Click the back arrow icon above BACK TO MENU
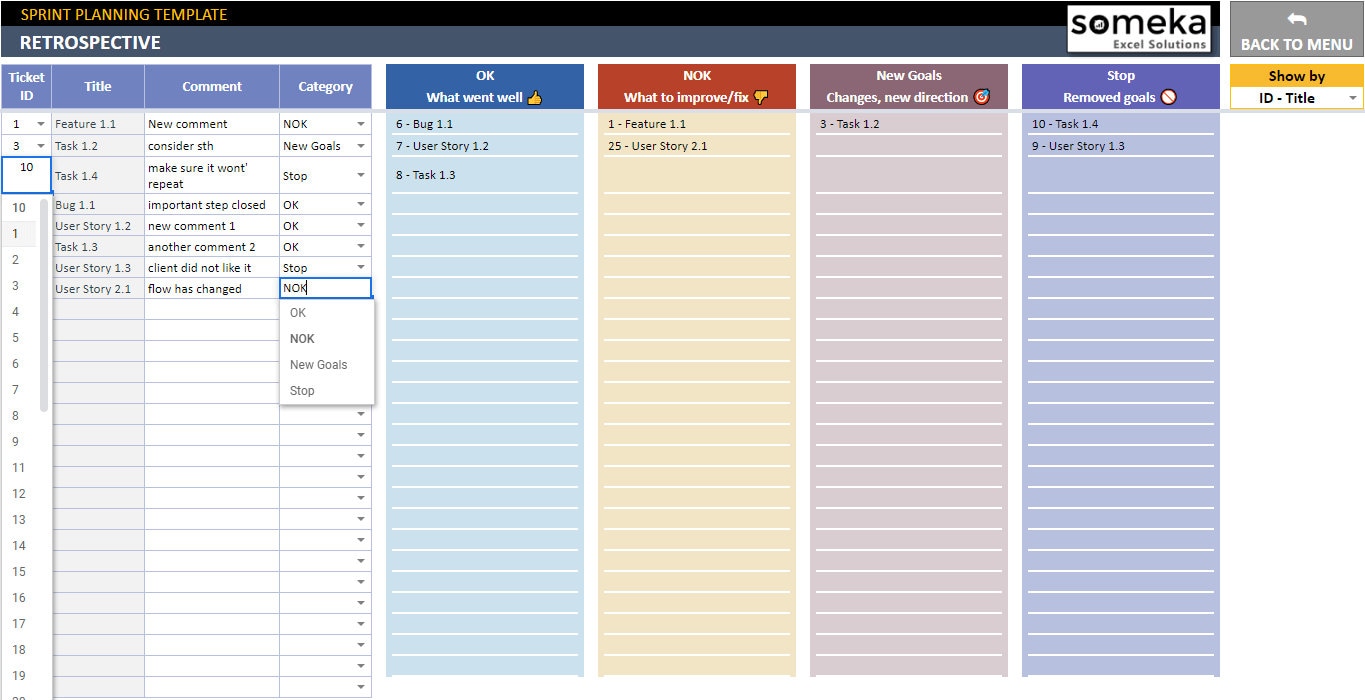Screen dimensions: 1365x700 pyautogui.click(x=1295, y=17)
